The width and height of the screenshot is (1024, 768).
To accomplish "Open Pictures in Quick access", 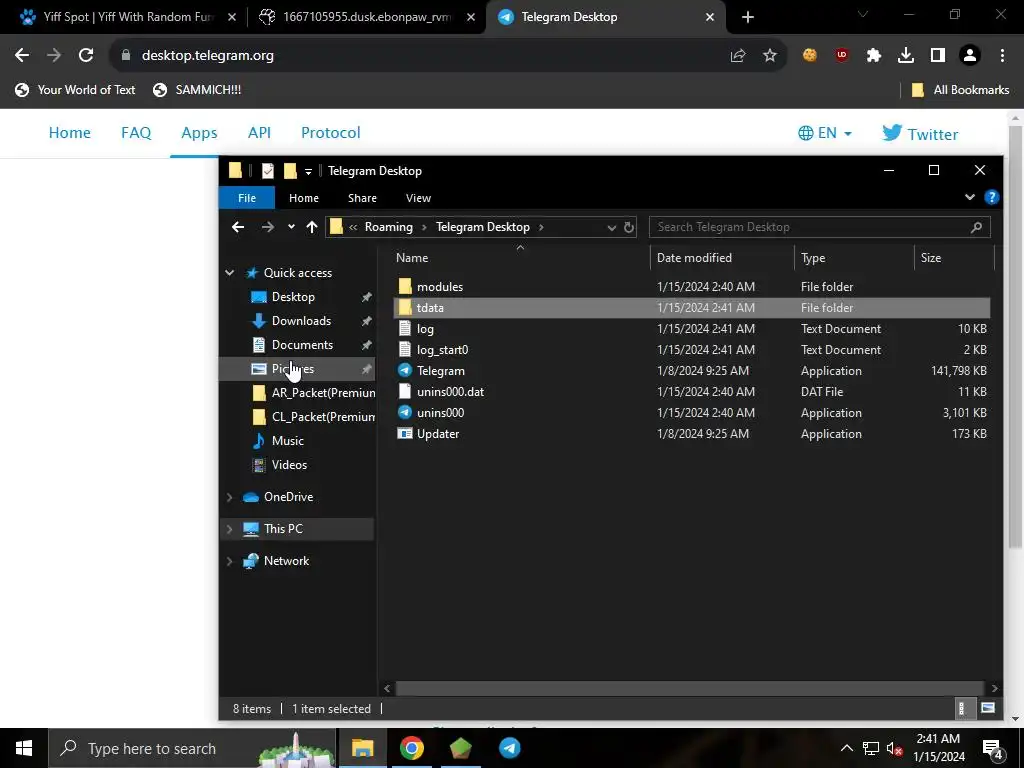I will coord(293,369).
